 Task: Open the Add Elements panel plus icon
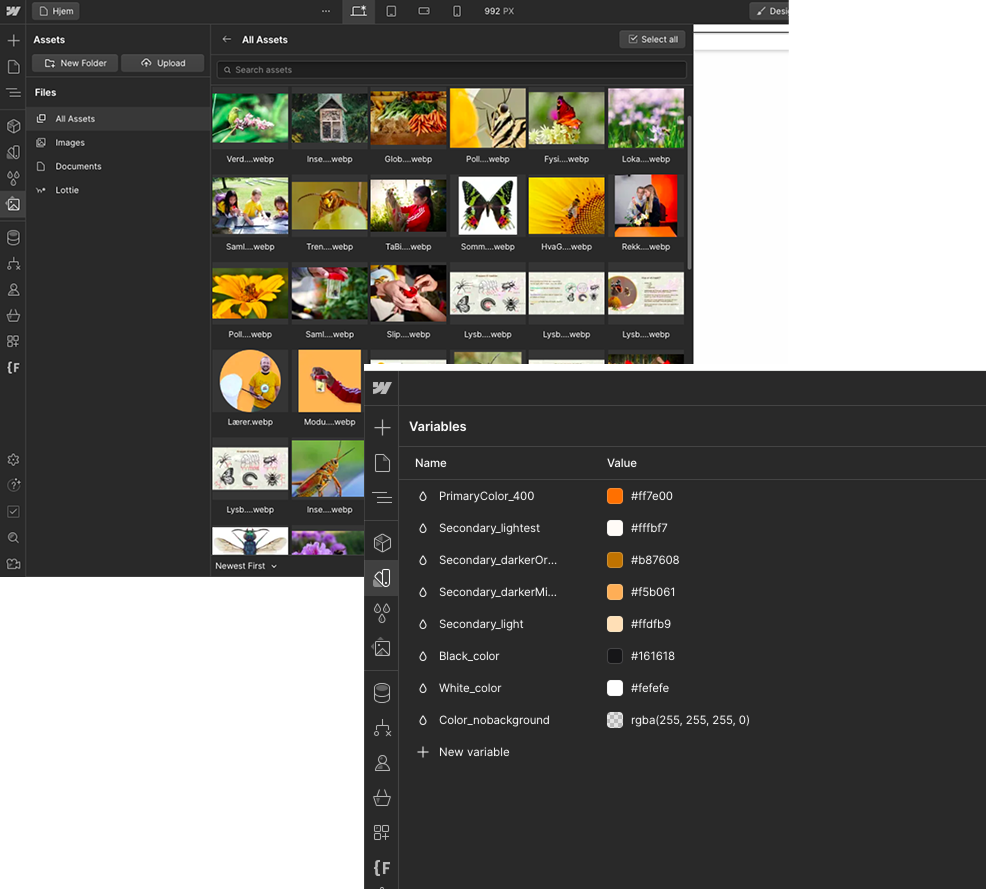(x=13, y=41)
